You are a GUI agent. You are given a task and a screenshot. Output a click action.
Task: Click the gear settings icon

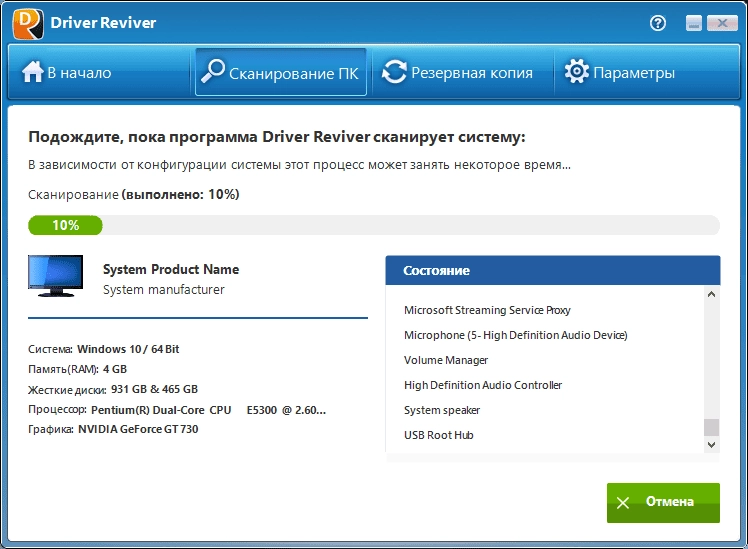[x=576, y=72]
